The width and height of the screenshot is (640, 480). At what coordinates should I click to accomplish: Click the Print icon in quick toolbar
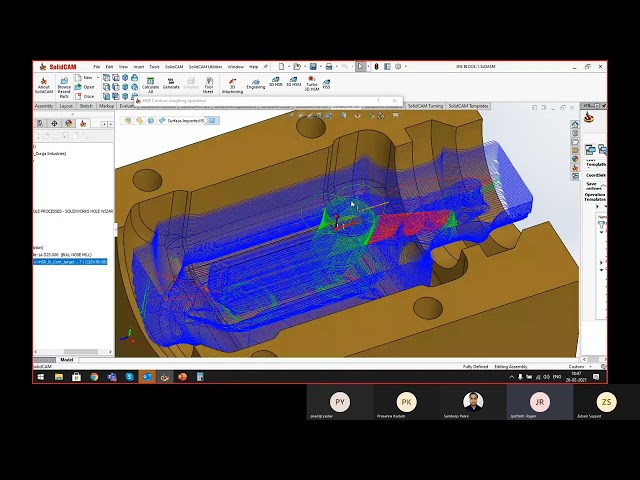click(329, 67)
